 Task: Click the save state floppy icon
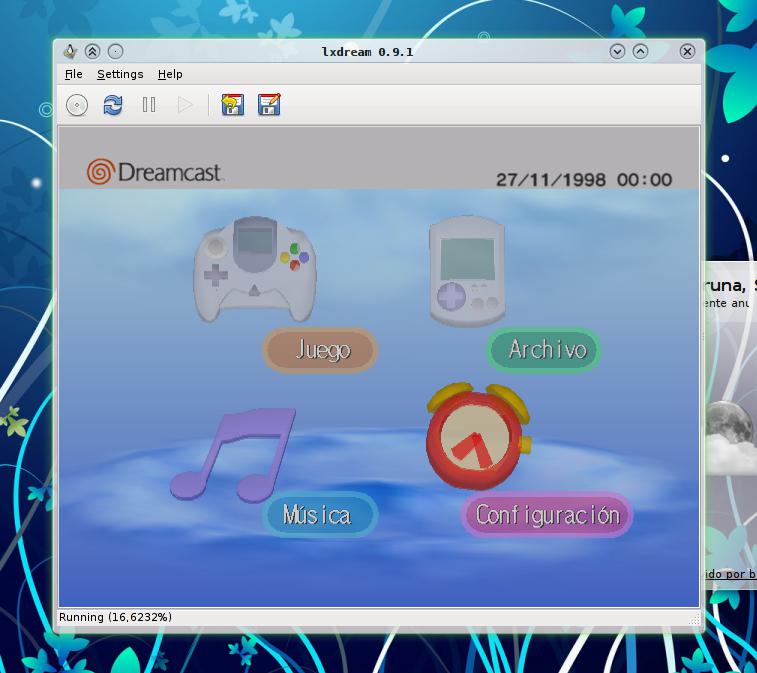(x=269, y=105)
